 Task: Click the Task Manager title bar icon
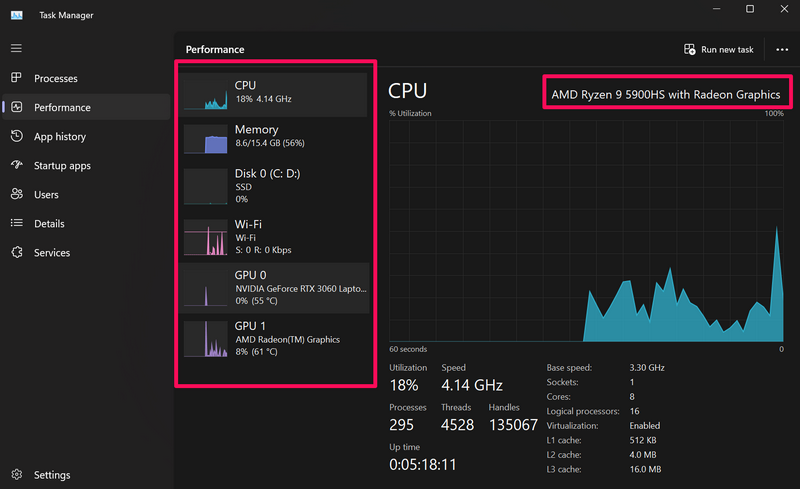[x=18, y=10]
